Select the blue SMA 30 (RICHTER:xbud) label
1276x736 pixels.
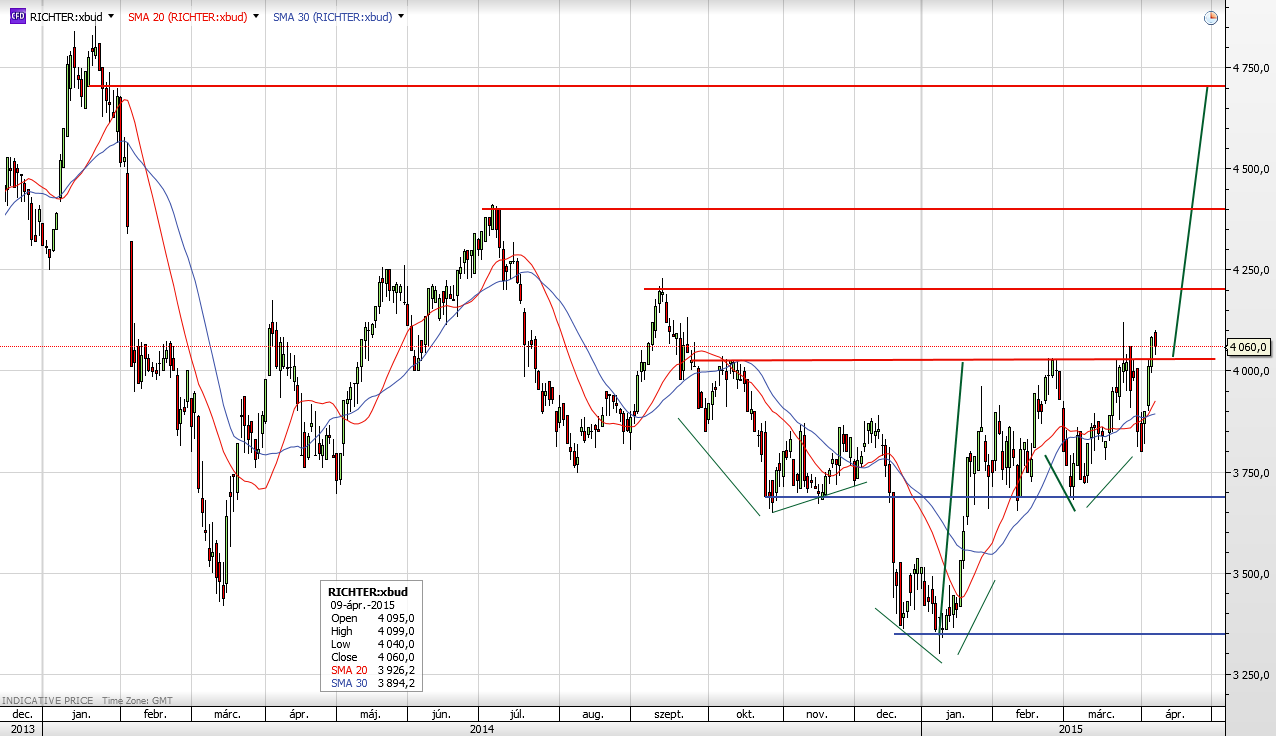tap(333, 17)
